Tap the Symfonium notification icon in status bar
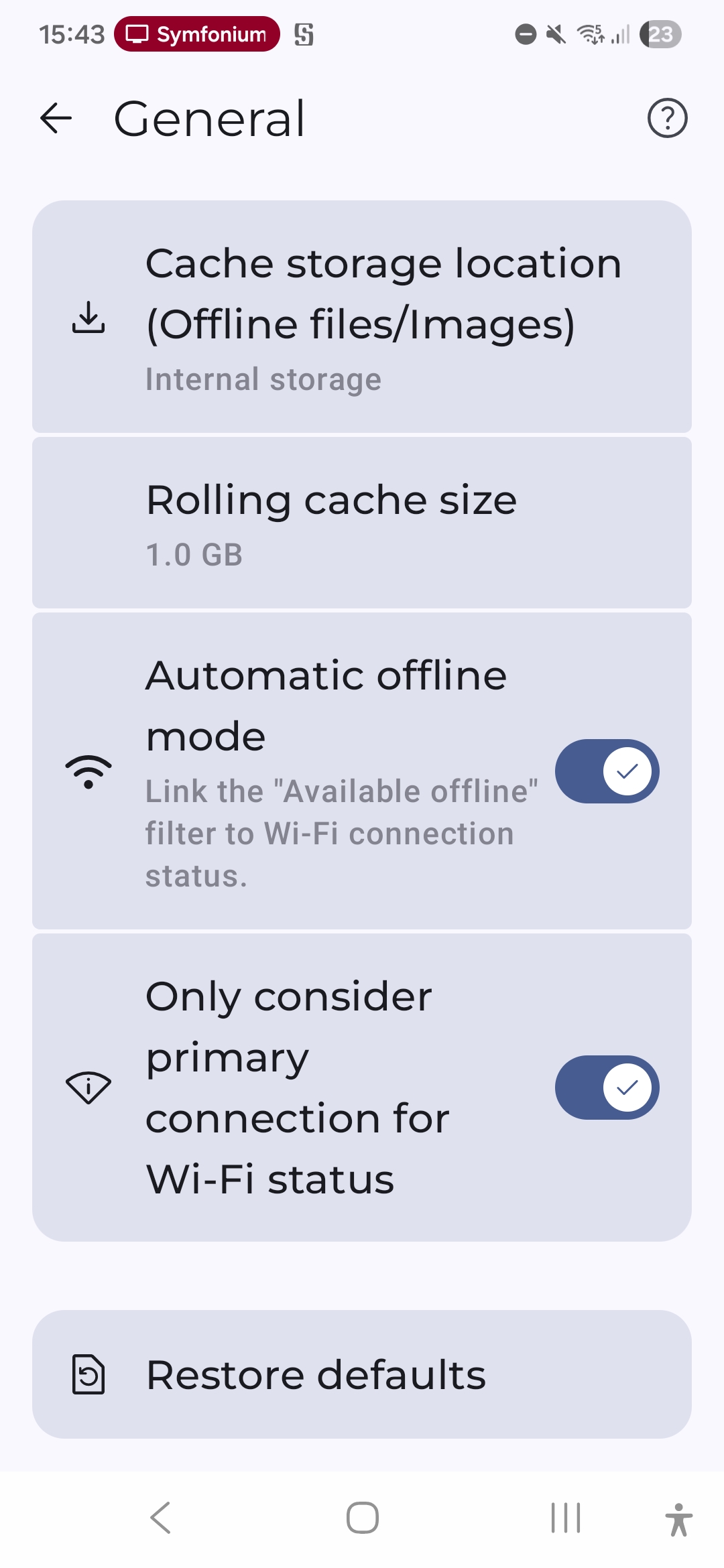This screenshot has height=1568, width=724. point(304,34)
